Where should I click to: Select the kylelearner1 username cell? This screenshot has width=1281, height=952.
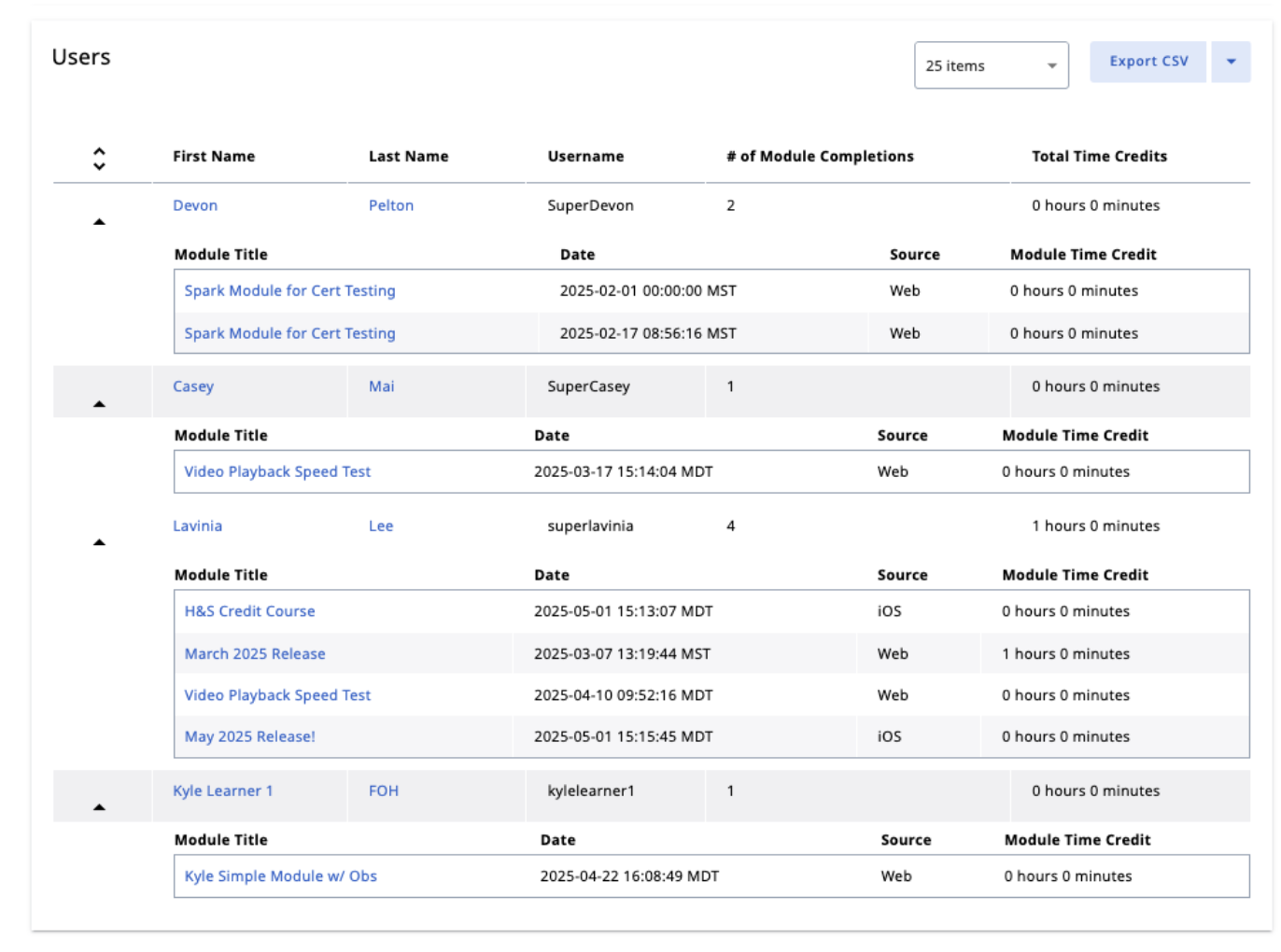tap(591, 791)
